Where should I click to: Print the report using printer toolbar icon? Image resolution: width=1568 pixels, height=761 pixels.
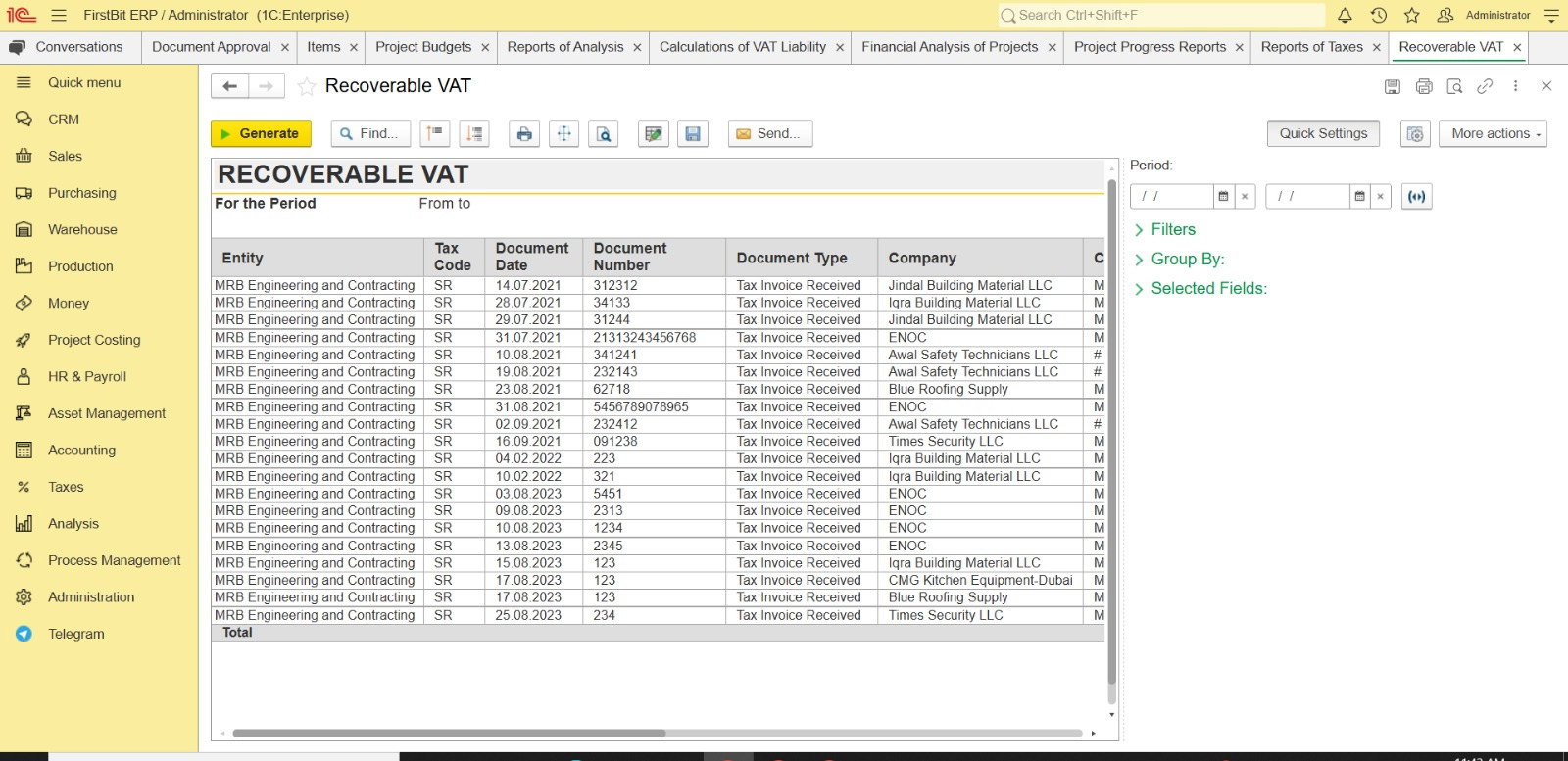click(x=524, y=134)
